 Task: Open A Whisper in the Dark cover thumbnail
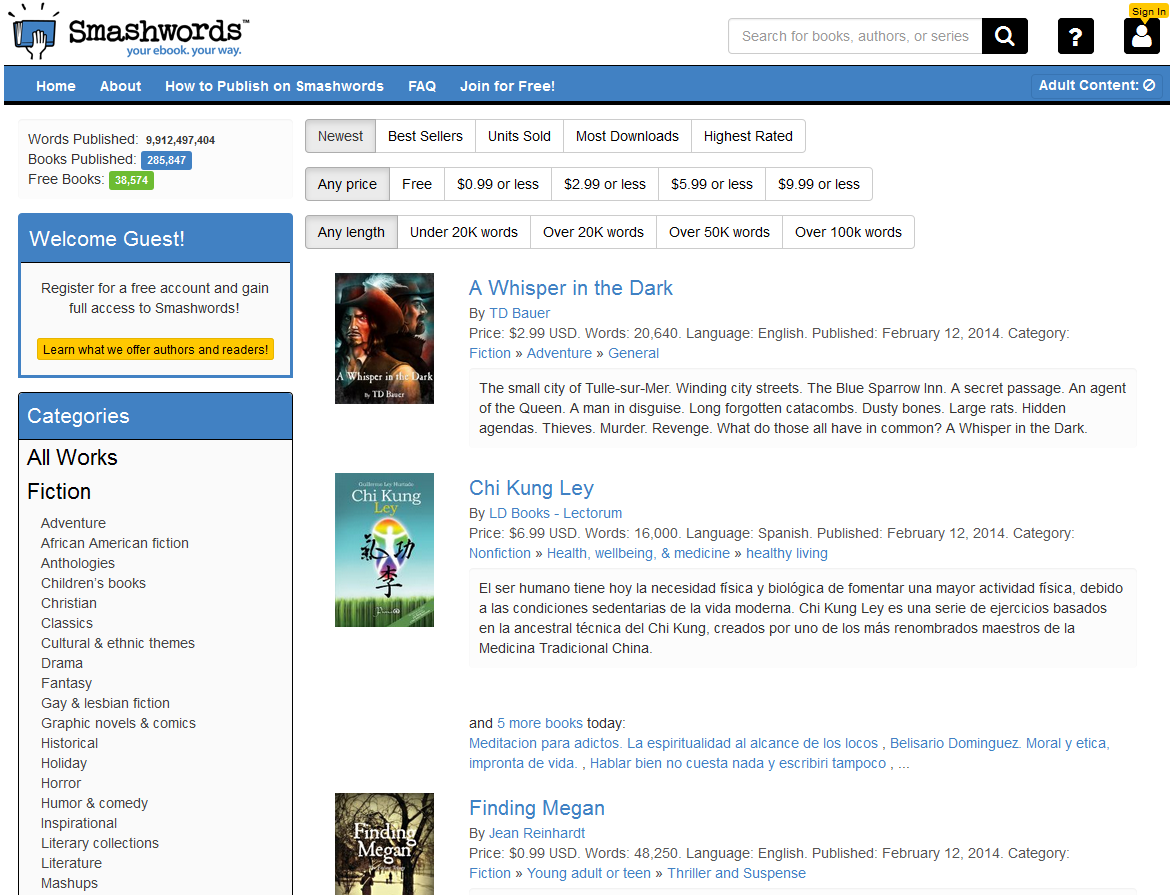[x=384, y=338]
